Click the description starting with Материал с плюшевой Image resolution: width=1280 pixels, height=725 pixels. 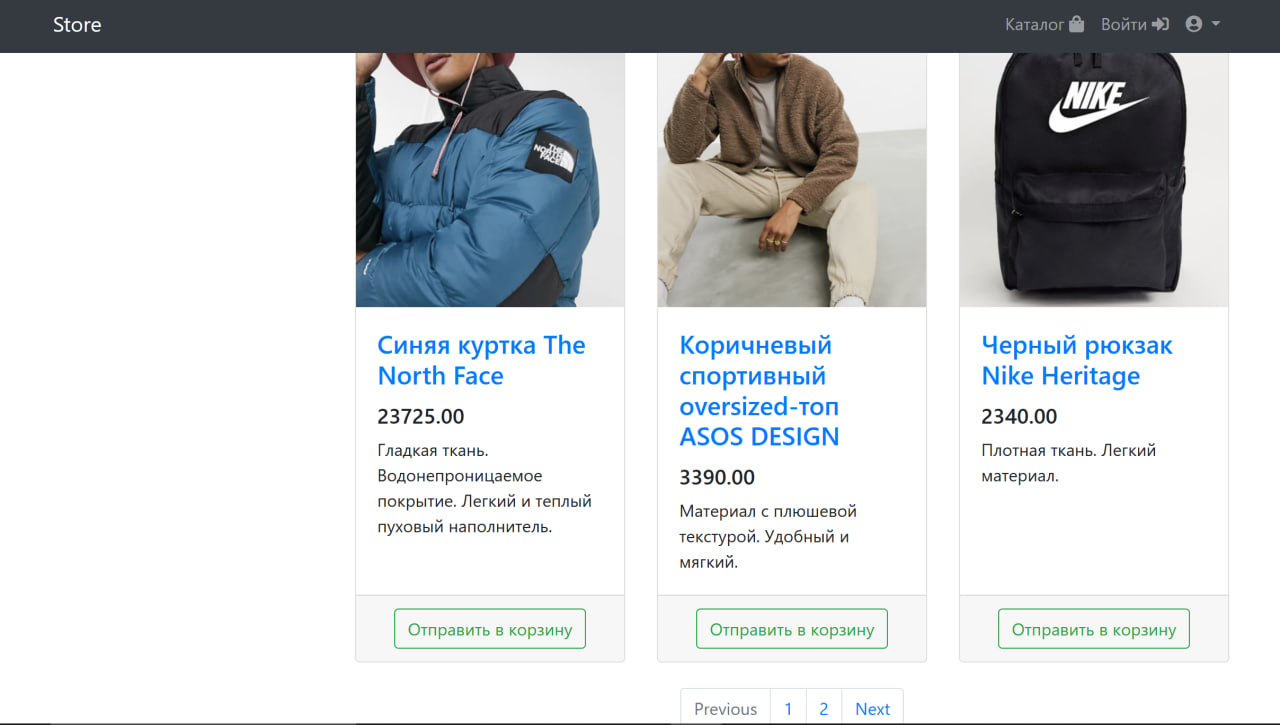(768, 537)
